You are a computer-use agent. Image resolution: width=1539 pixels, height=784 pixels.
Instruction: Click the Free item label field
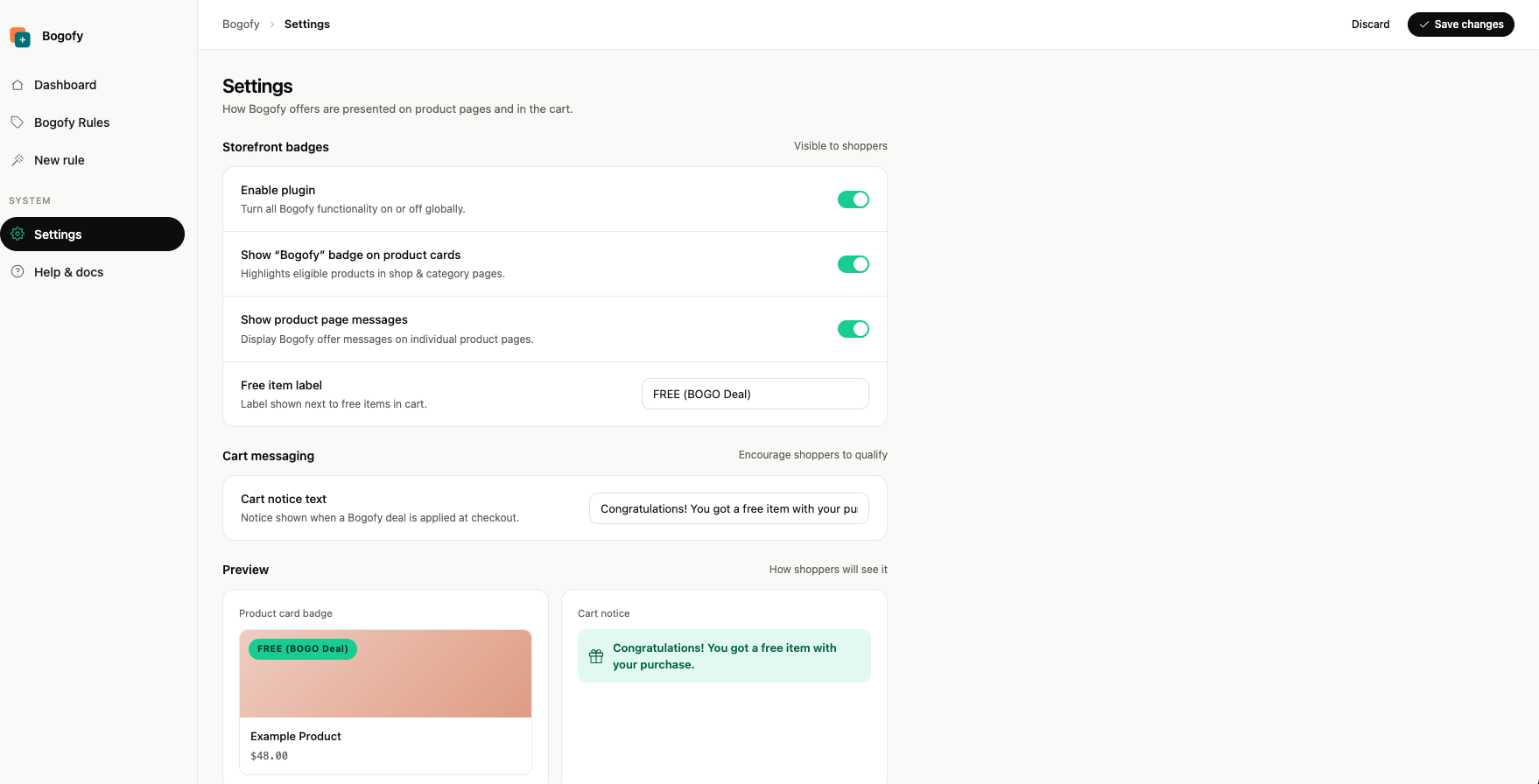coord(755,394)
